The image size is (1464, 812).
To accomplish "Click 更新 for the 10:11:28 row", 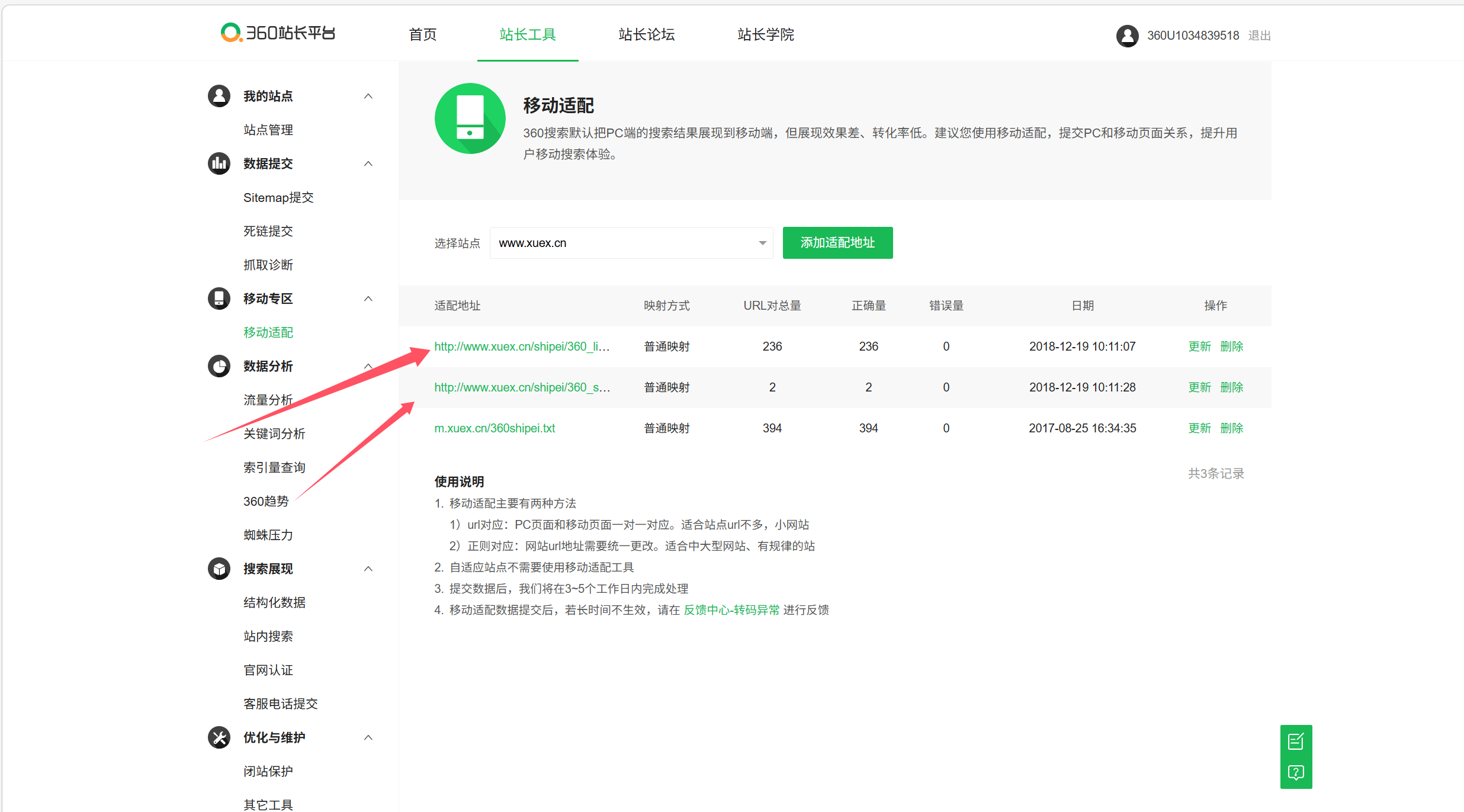I will pos(1199,387).
